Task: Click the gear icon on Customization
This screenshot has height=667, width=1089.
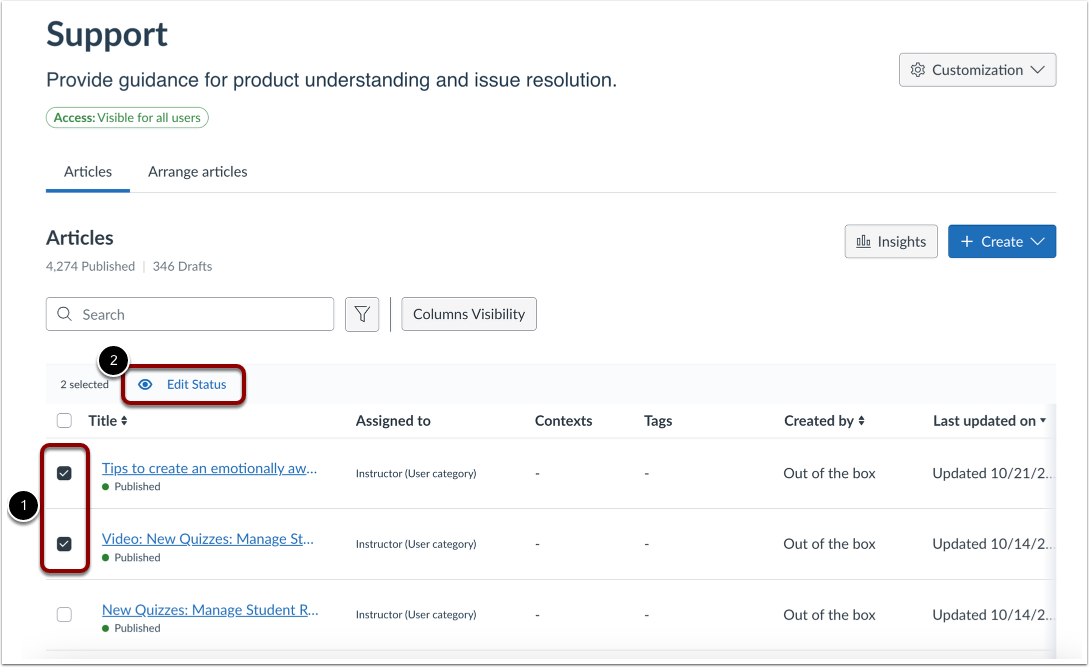Action: click(918, 70)
